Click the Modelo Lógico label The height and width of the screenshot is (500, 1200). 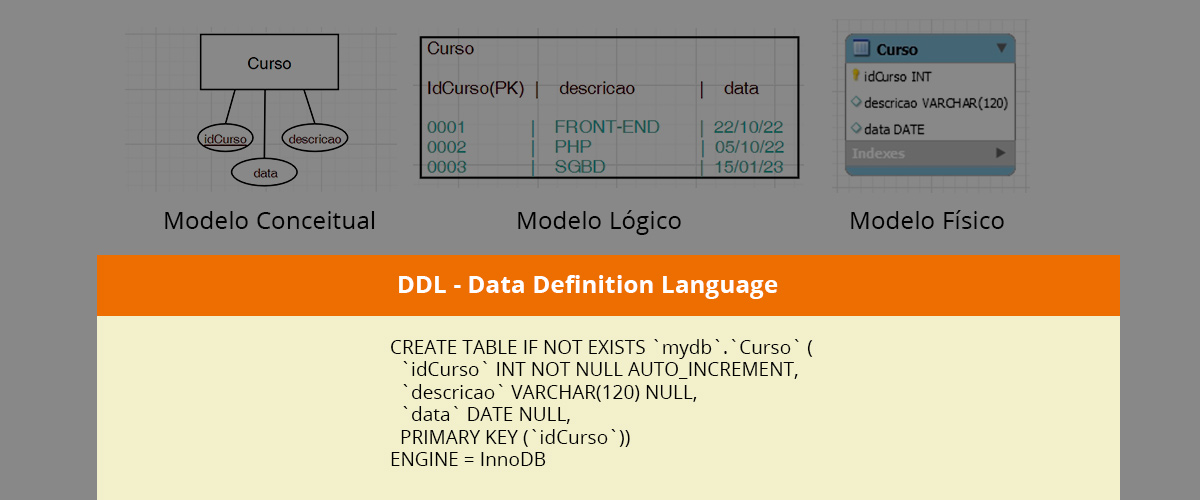click(599, 220)
